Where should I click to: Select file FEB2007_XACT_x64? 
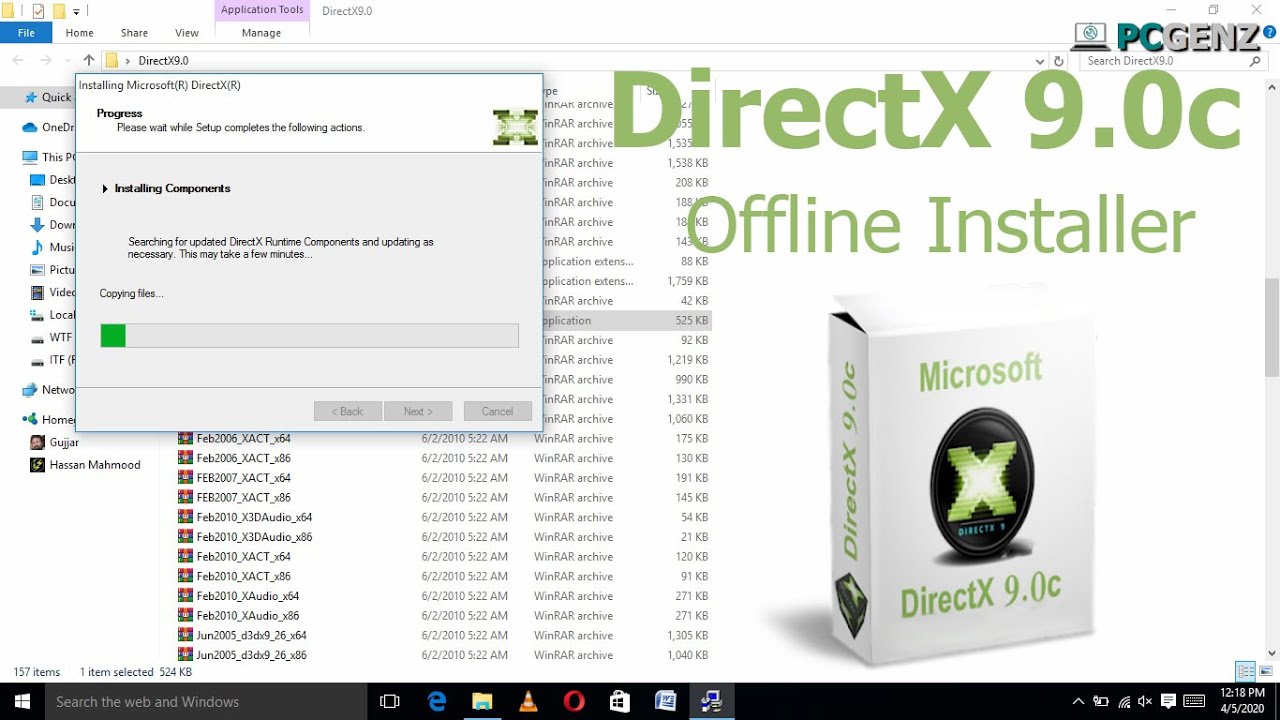click(243, 478)
